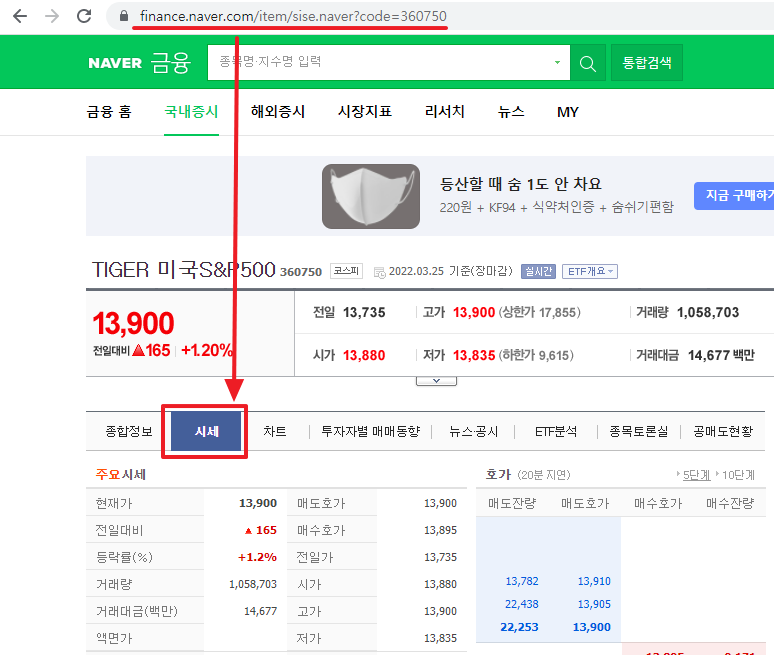The width and height of the screenshot is (774, 655).
Task: Click the 매도잔량 13,782 cell
Action: [522, 581]
